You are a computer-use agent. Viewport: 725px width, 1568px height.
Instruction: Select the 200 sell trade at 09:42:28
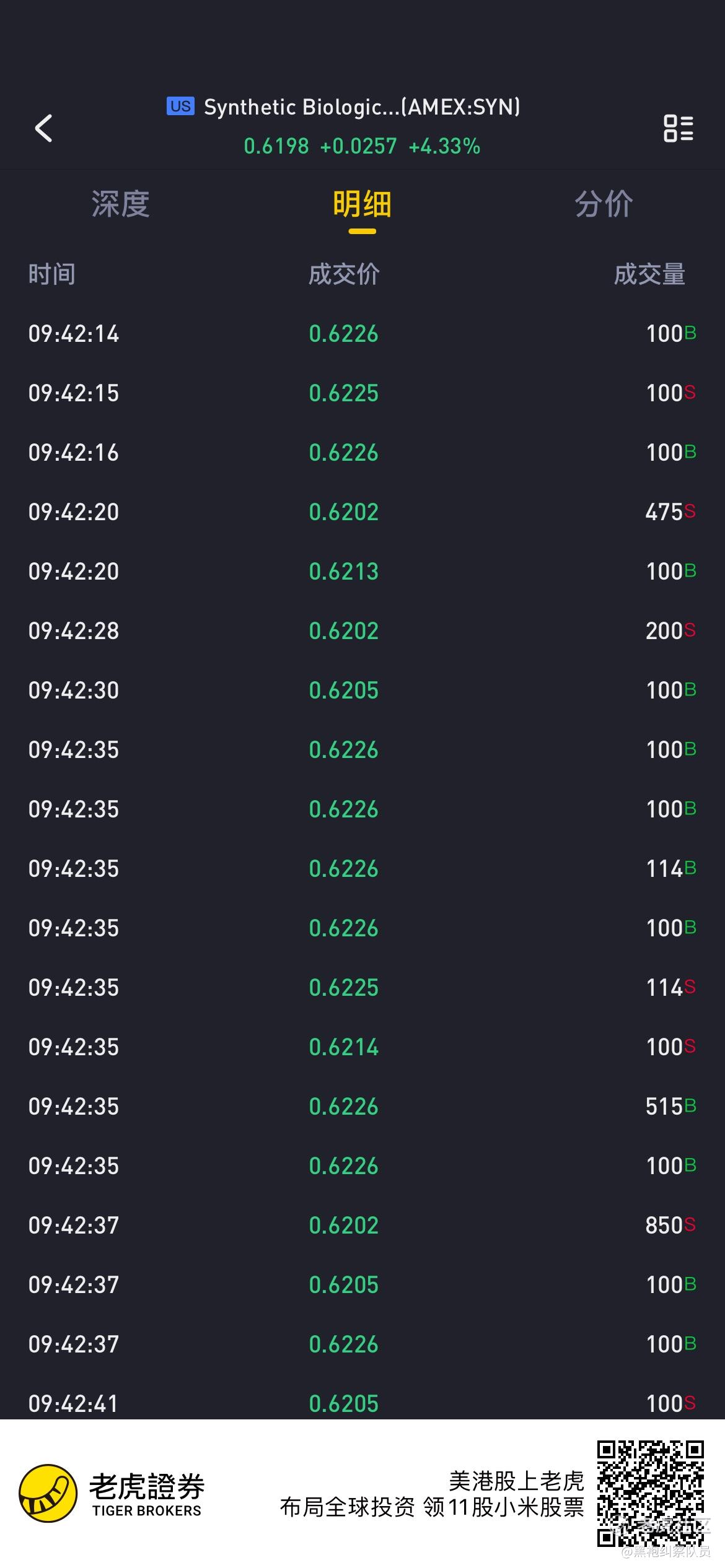[362, 631]
